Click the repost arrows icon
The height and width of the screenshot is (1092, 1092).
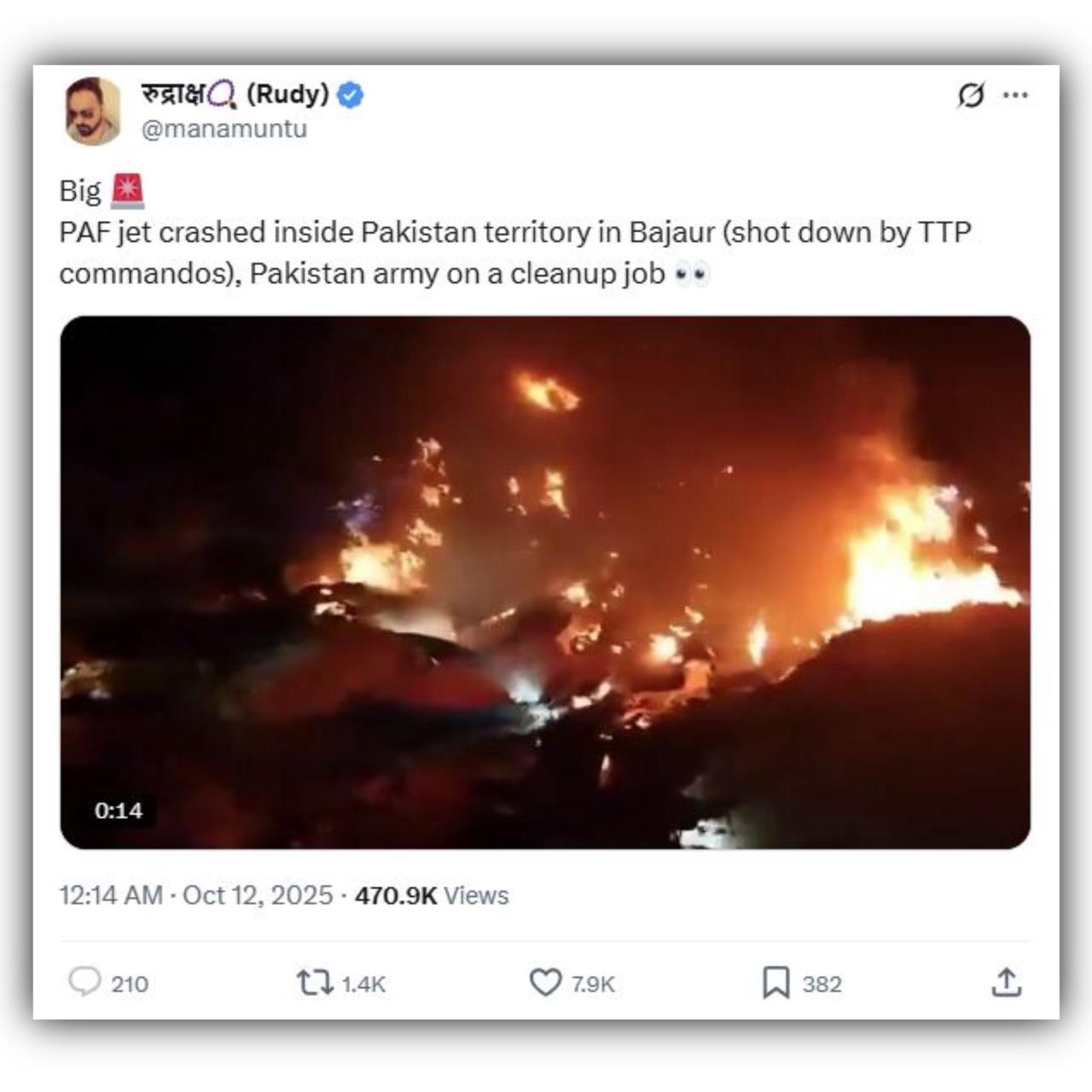314,983
